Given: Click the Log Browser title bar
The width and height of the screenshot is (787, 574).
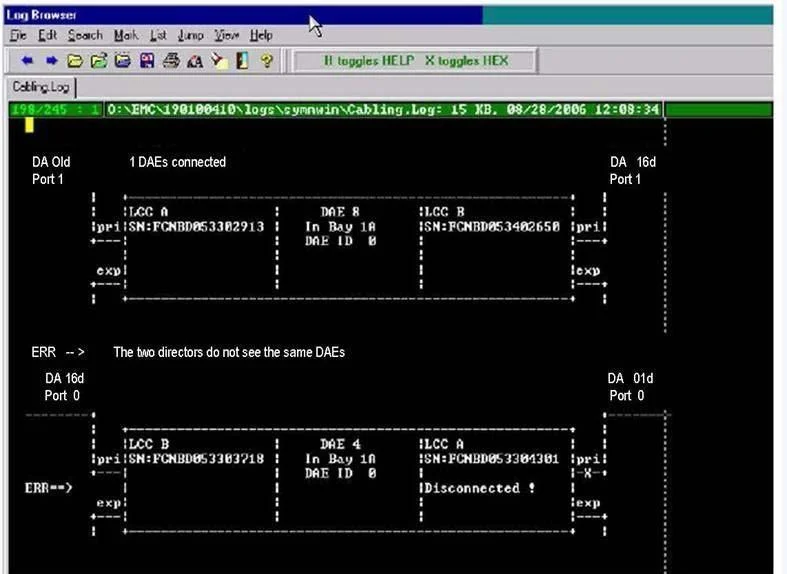Looking at the screenshot, I should click(388, 15).
